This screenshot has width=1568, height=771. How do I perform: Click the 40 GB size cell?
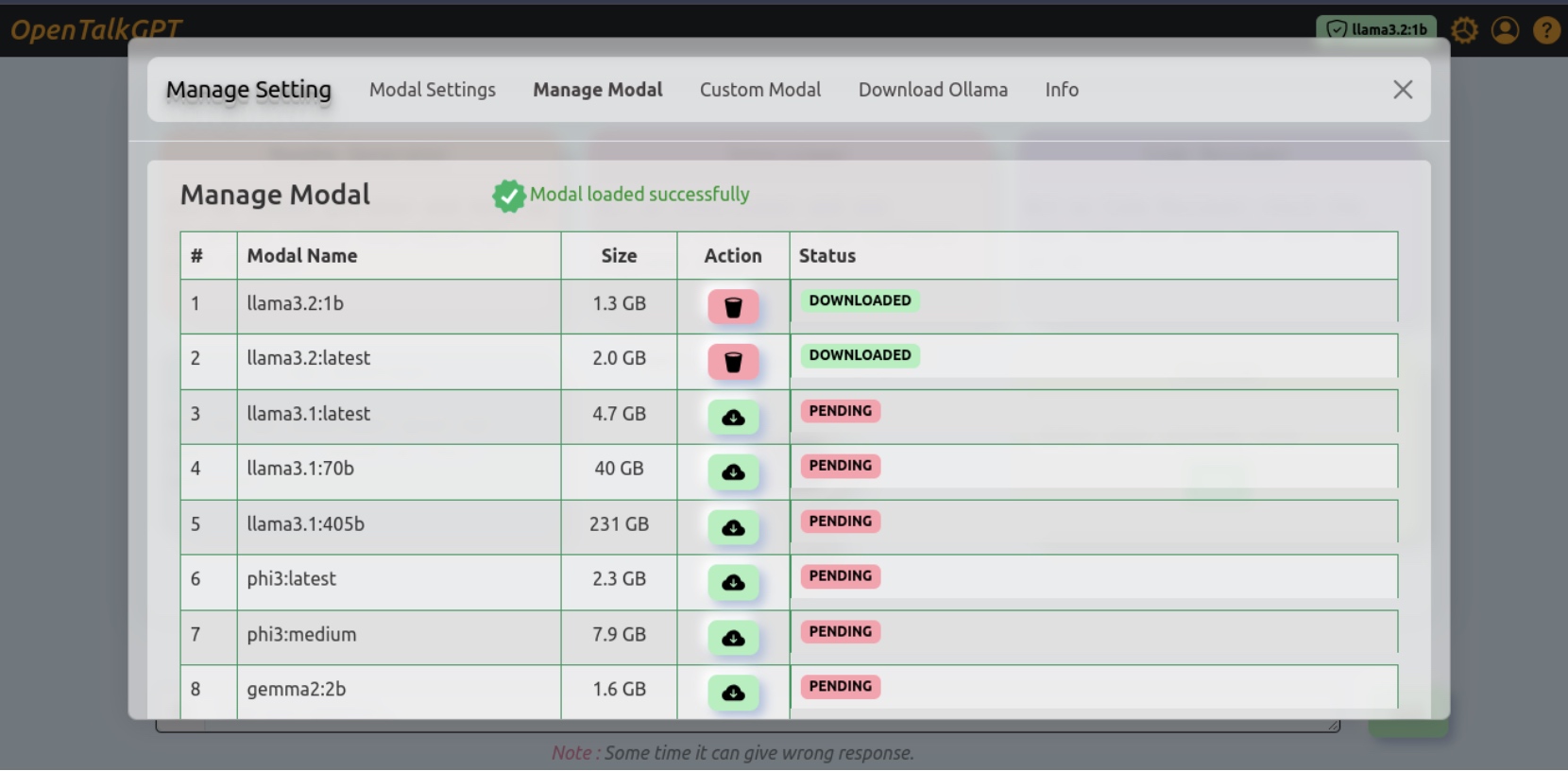(619, 471)
